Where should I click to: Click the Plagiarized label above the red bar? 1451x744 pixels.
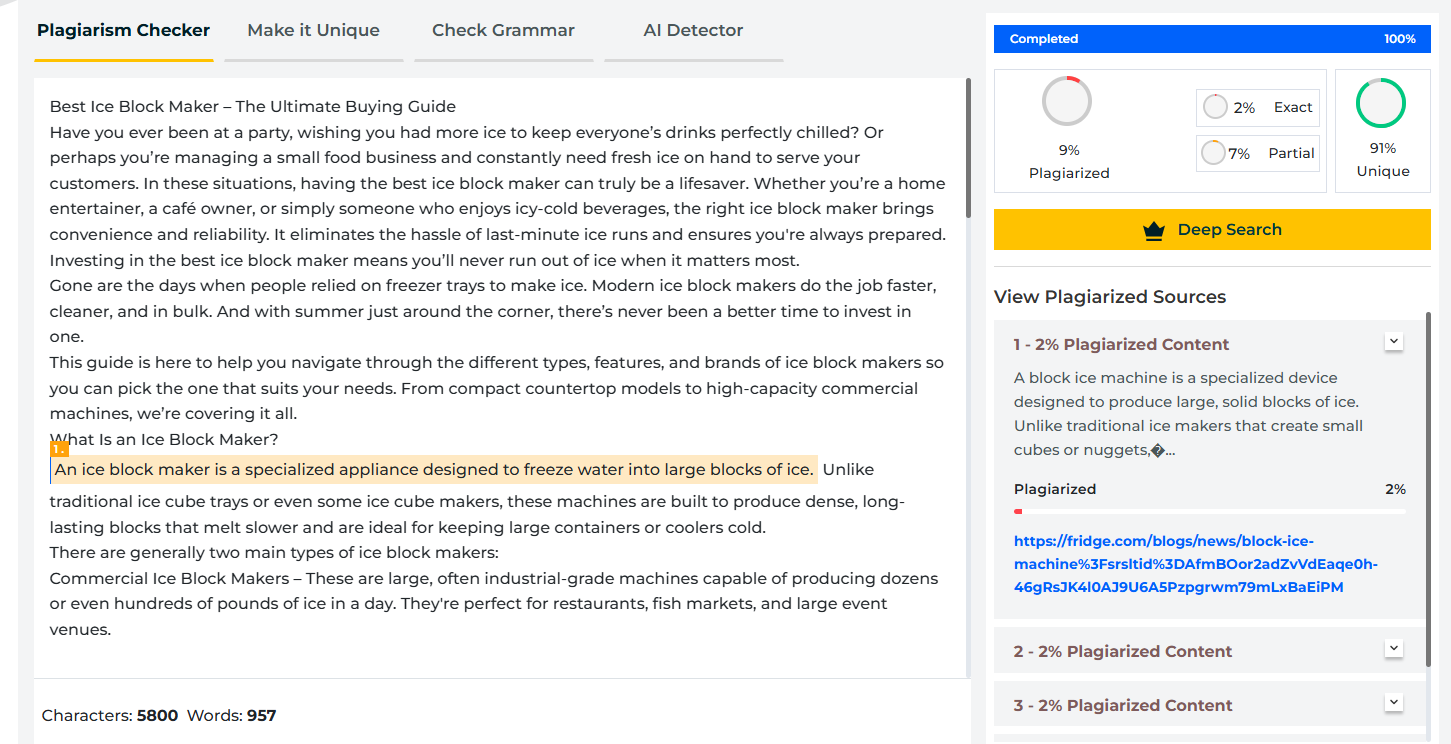(x=1055, y=489)
